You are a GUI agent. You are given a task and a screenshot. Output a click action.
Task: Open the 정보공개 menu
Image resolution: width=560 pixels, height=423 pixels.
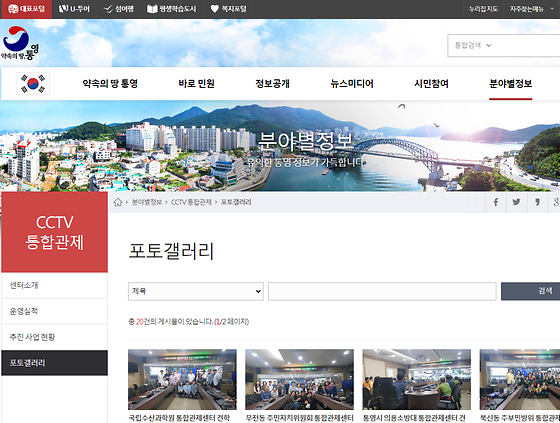click(272, 84)
